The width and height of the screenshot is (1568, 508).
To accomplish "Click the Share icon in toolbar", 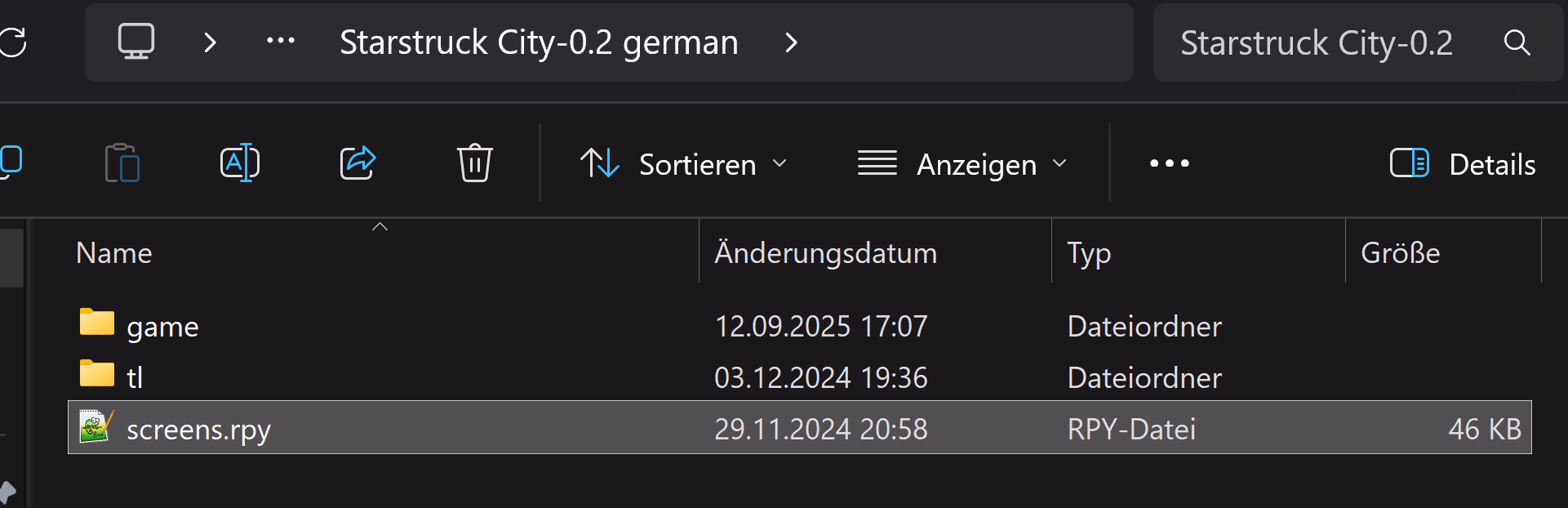I will point(358,163).
